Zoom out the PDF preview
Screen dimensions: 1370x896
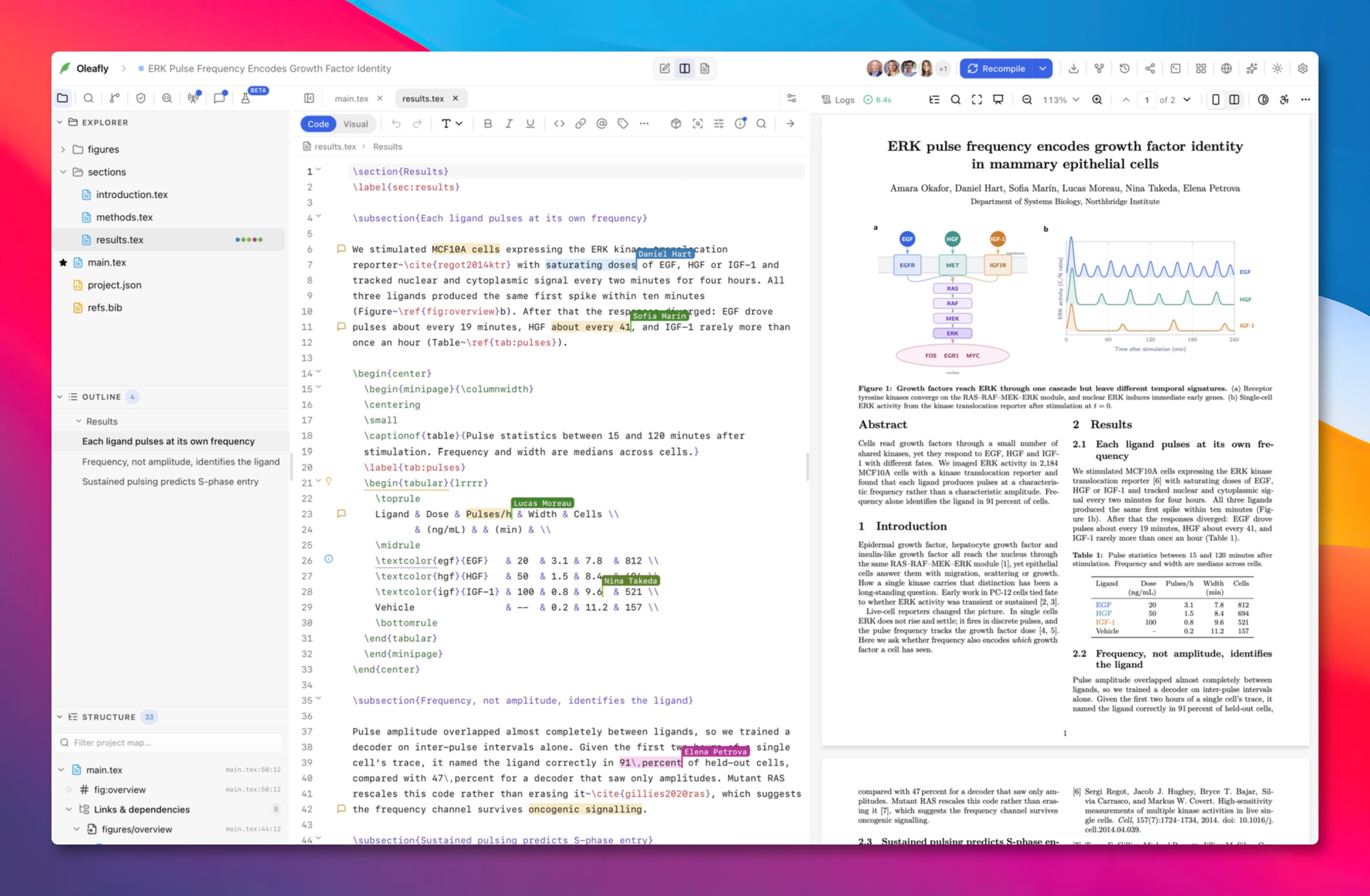pyautogui.click(x=1026, y=99)
